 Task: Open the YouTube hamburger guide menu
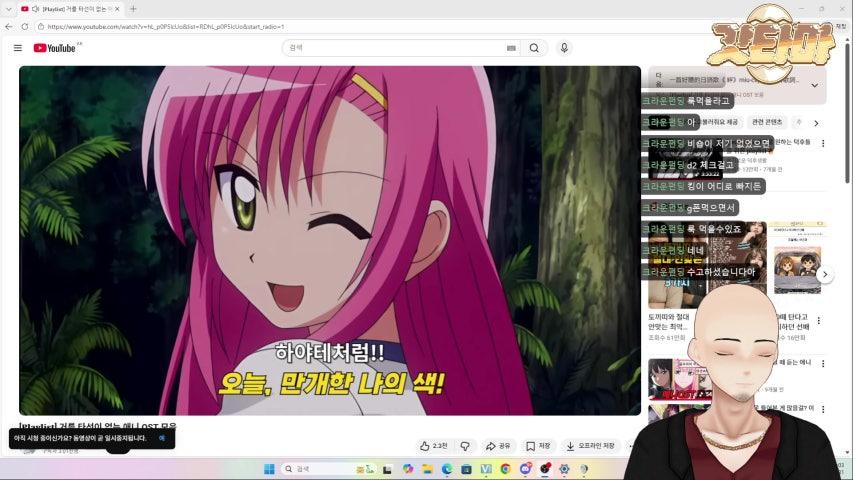pyautogui.click(x=18, y=48)
